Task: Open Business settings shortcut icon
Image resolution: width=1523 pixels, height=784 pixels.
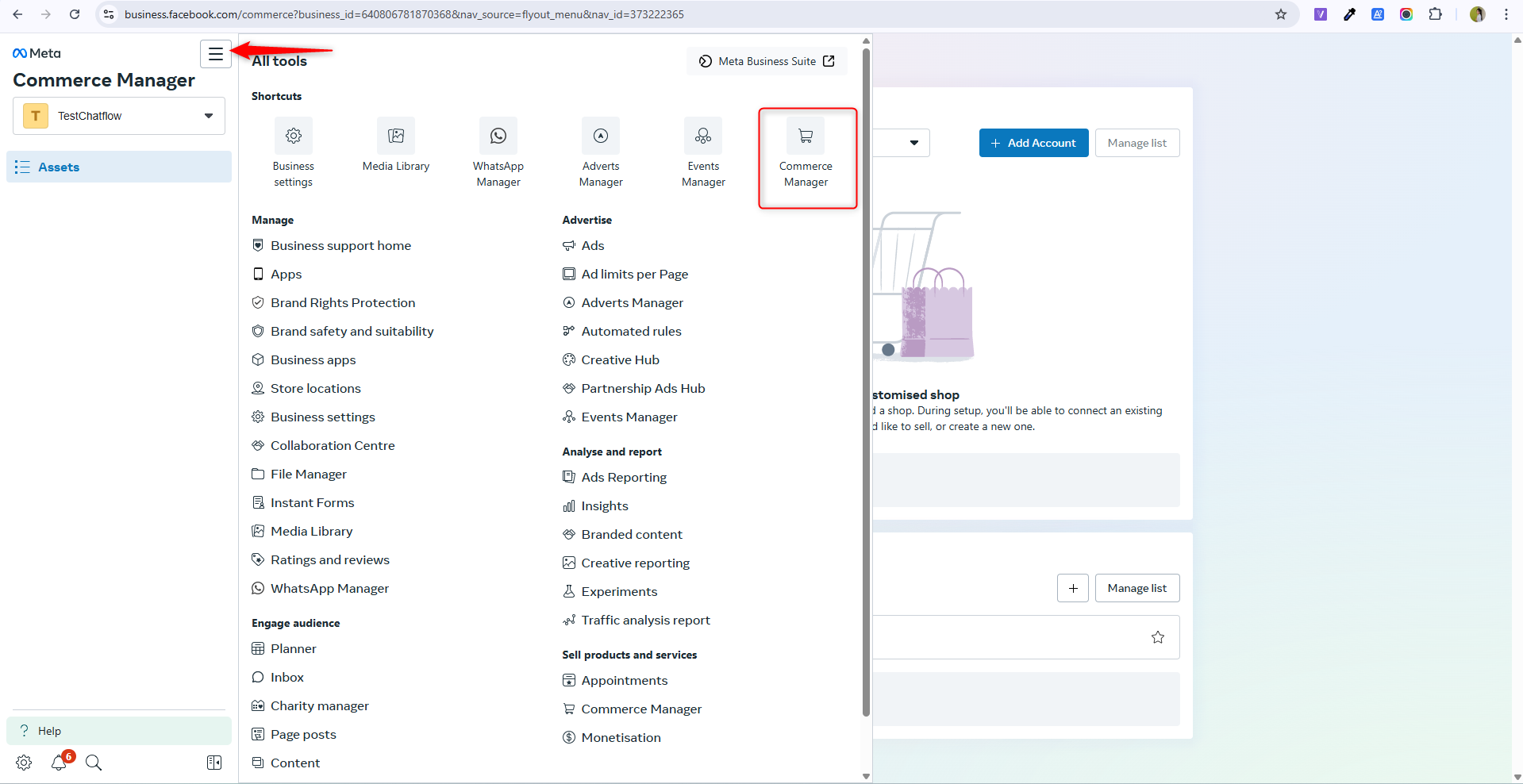Action: (293, 136)
